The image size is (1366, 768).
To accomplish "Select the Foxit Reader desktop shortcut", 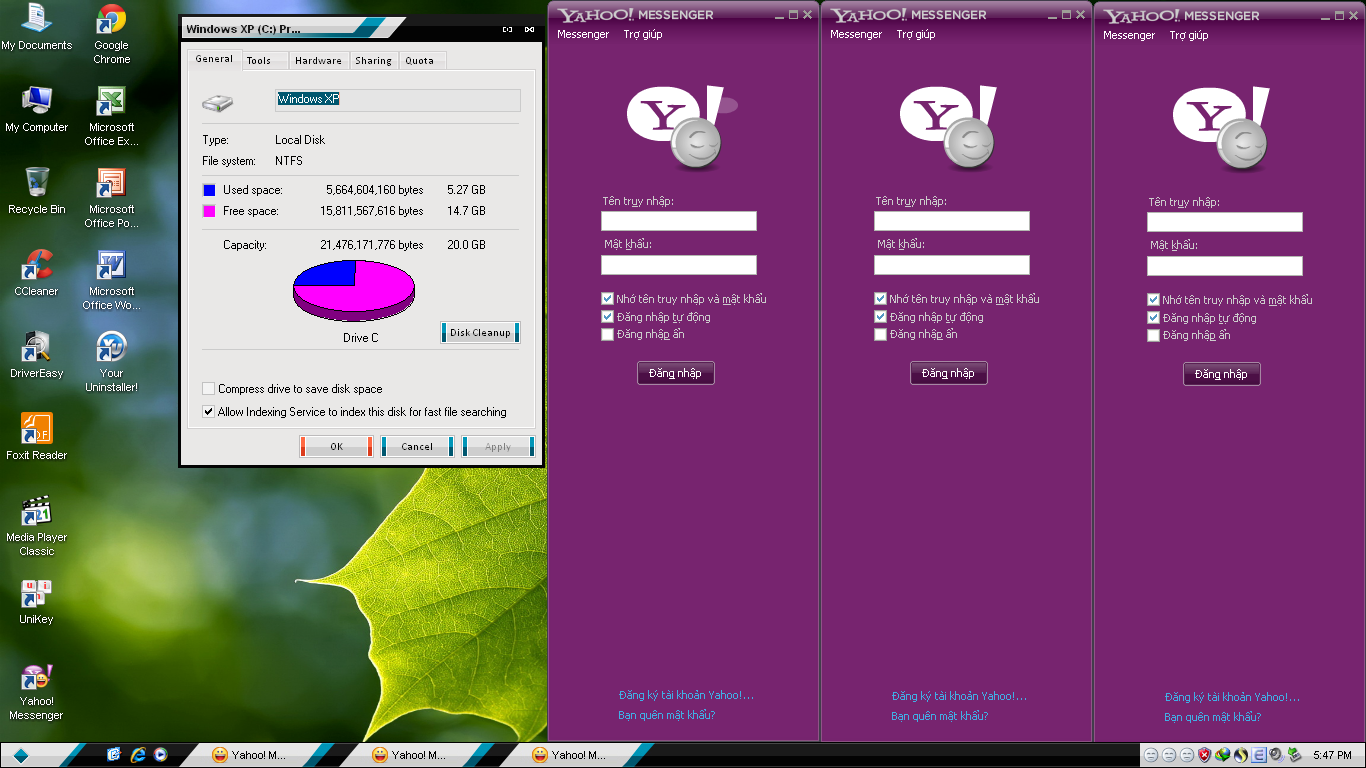I will click(x=37, y=438).
